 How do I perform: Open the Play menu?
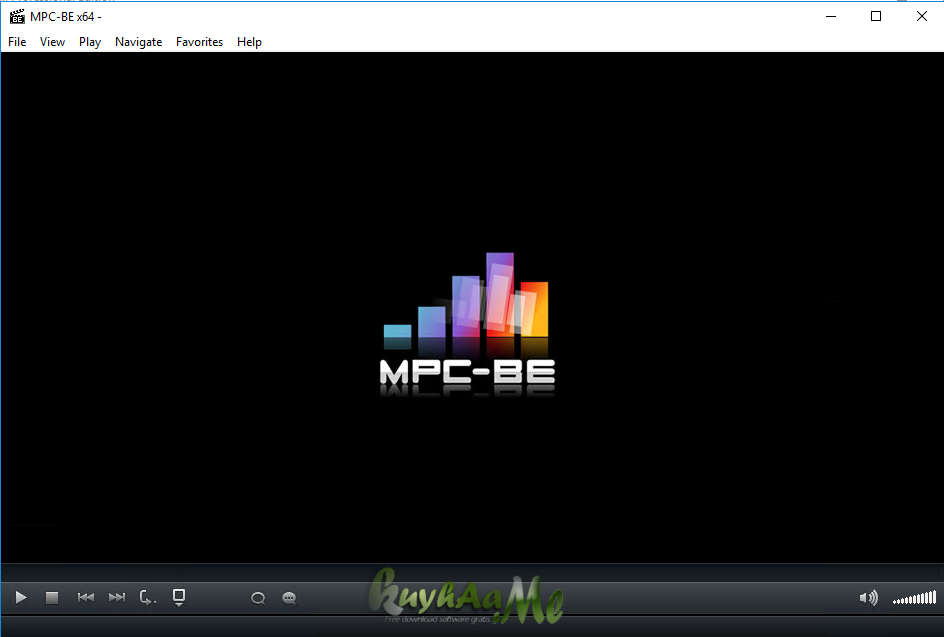[90, 42]
